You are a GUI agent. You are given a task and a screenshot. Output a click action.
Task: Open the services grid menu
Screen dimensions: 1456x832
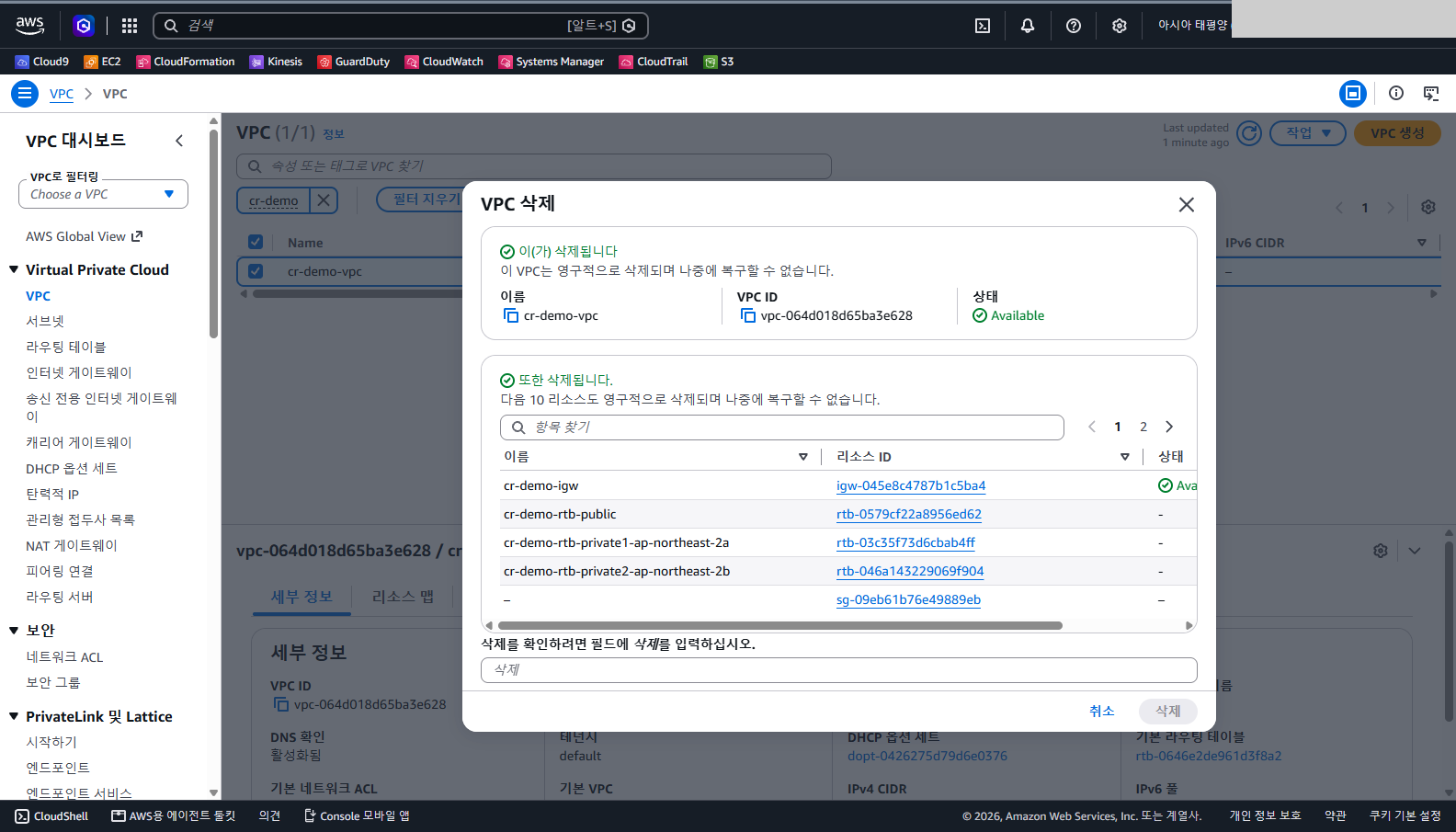click(x=130, y=26)
